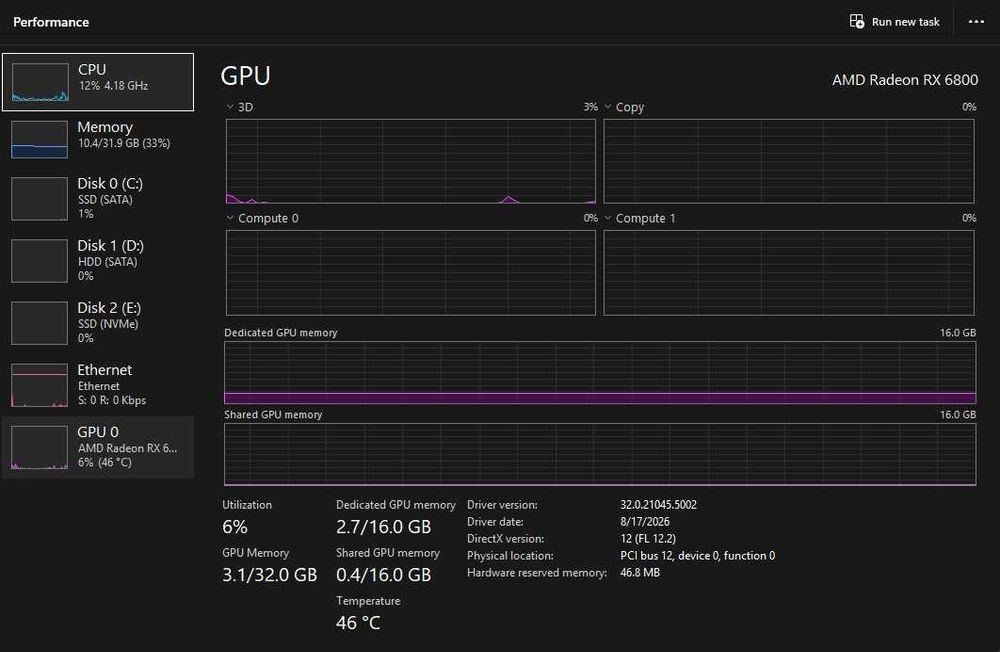The image size is (1000, 652).
Task: Click the Compute 1 usage graph
Action: point(789,273)
